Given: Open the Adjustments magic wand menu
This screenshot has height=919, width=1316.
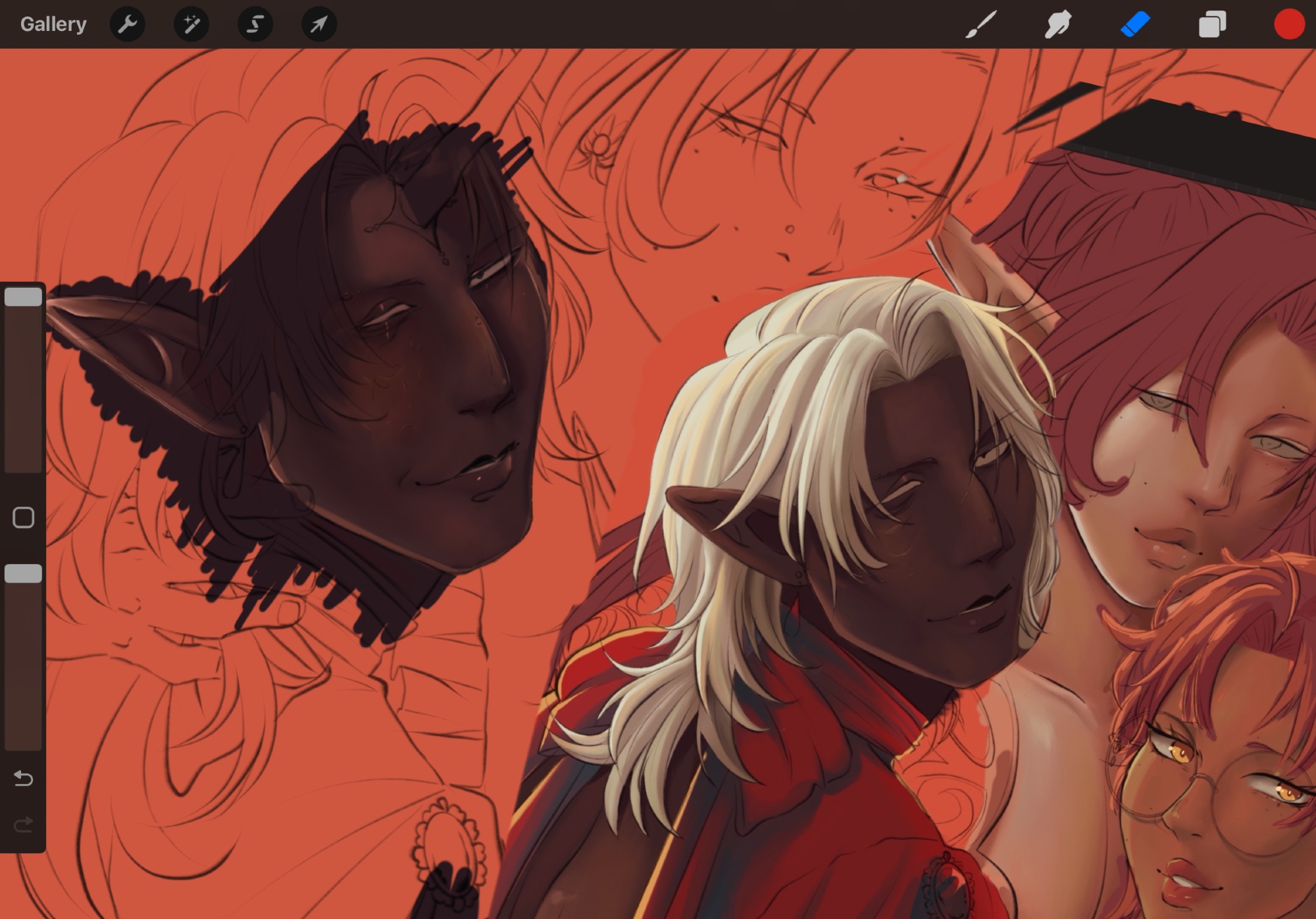Looking at the screenshot, I should pyautogui.click(x=191, y=24).
